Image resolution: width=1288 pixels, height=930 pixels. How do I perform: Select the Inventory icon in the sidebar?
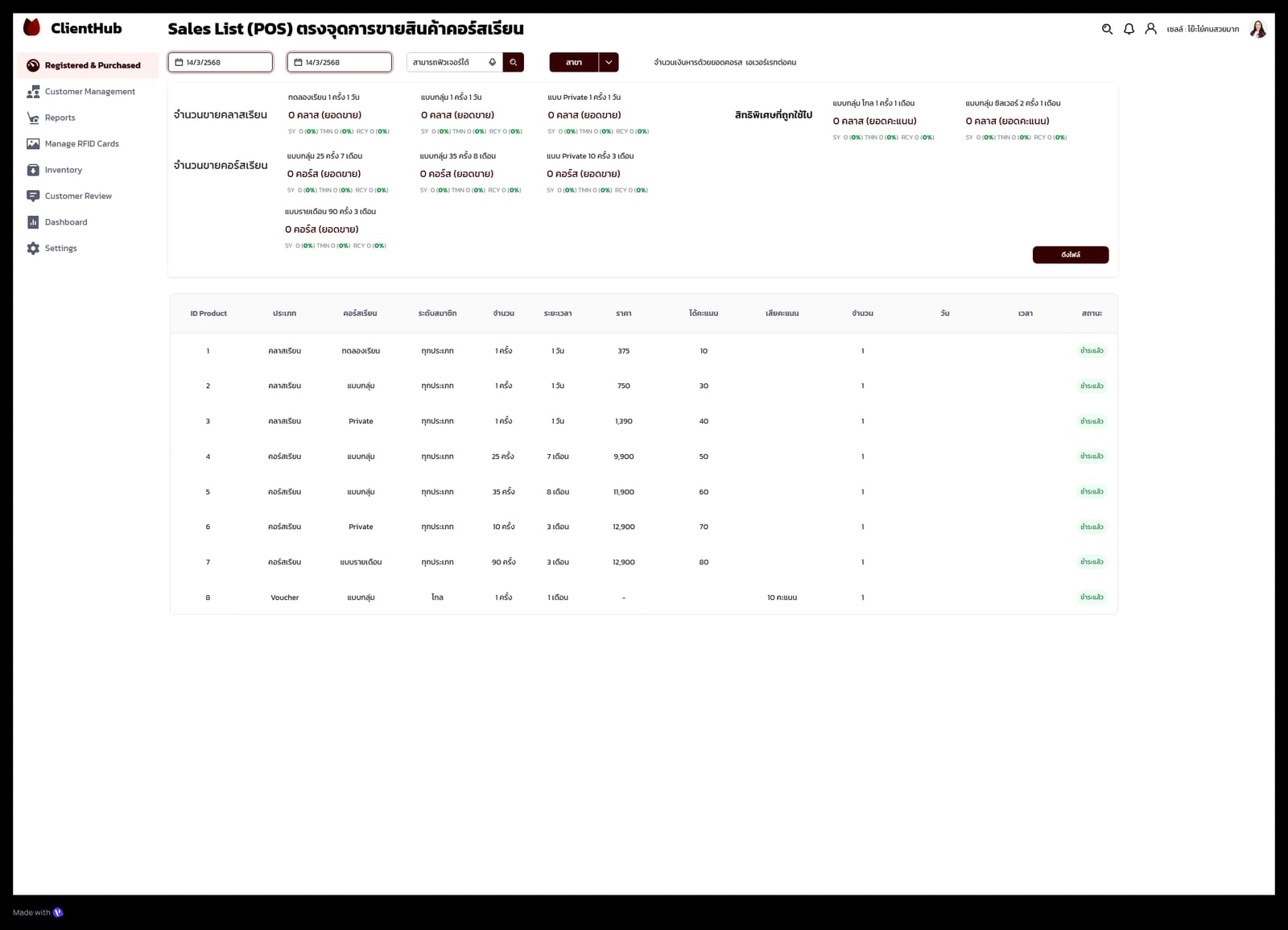point(33,170)
